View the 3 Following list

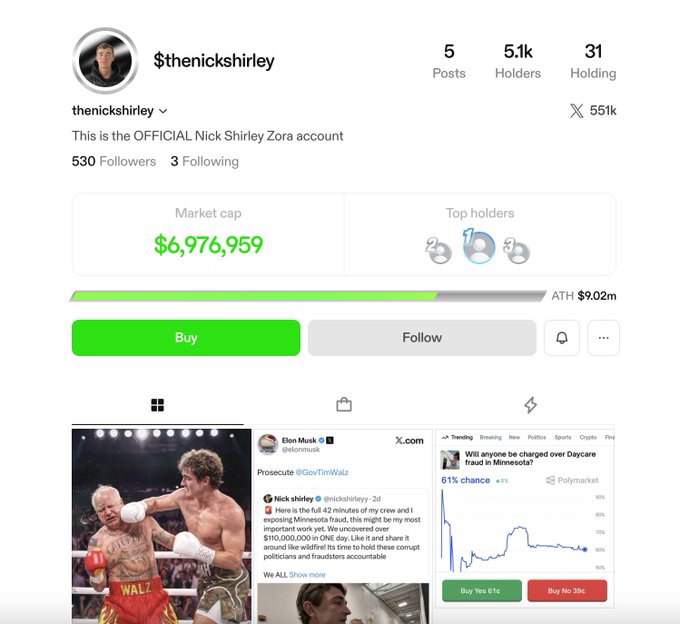205,161
